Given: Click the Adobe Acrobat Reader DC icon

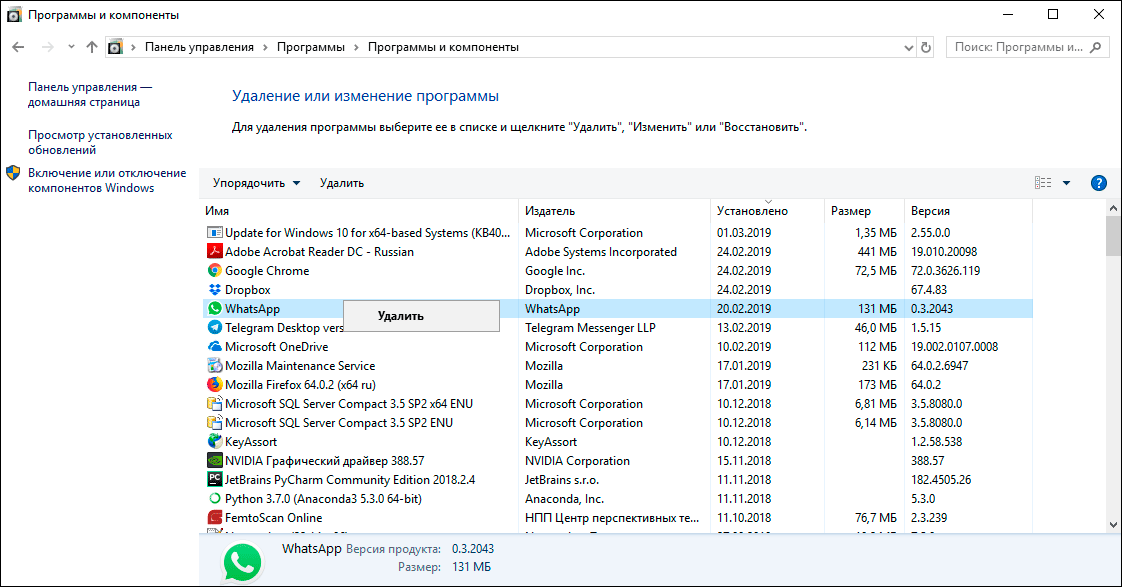Looking at the screenshot, I should (x=215, y=251).
